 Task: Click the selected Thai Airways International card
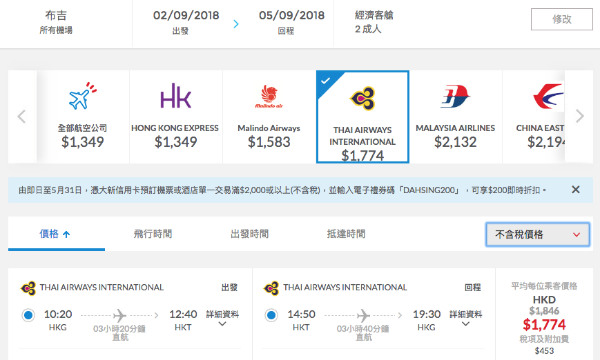pos(362,117)
